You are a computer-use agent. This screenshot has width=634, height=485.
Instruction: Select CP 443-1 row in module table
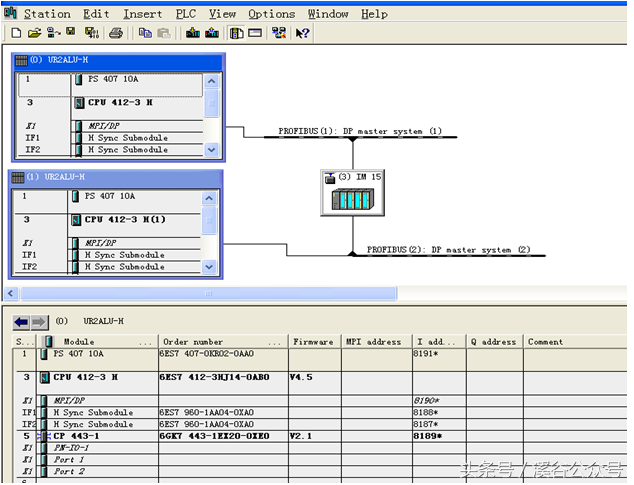(x=76, y=436)
